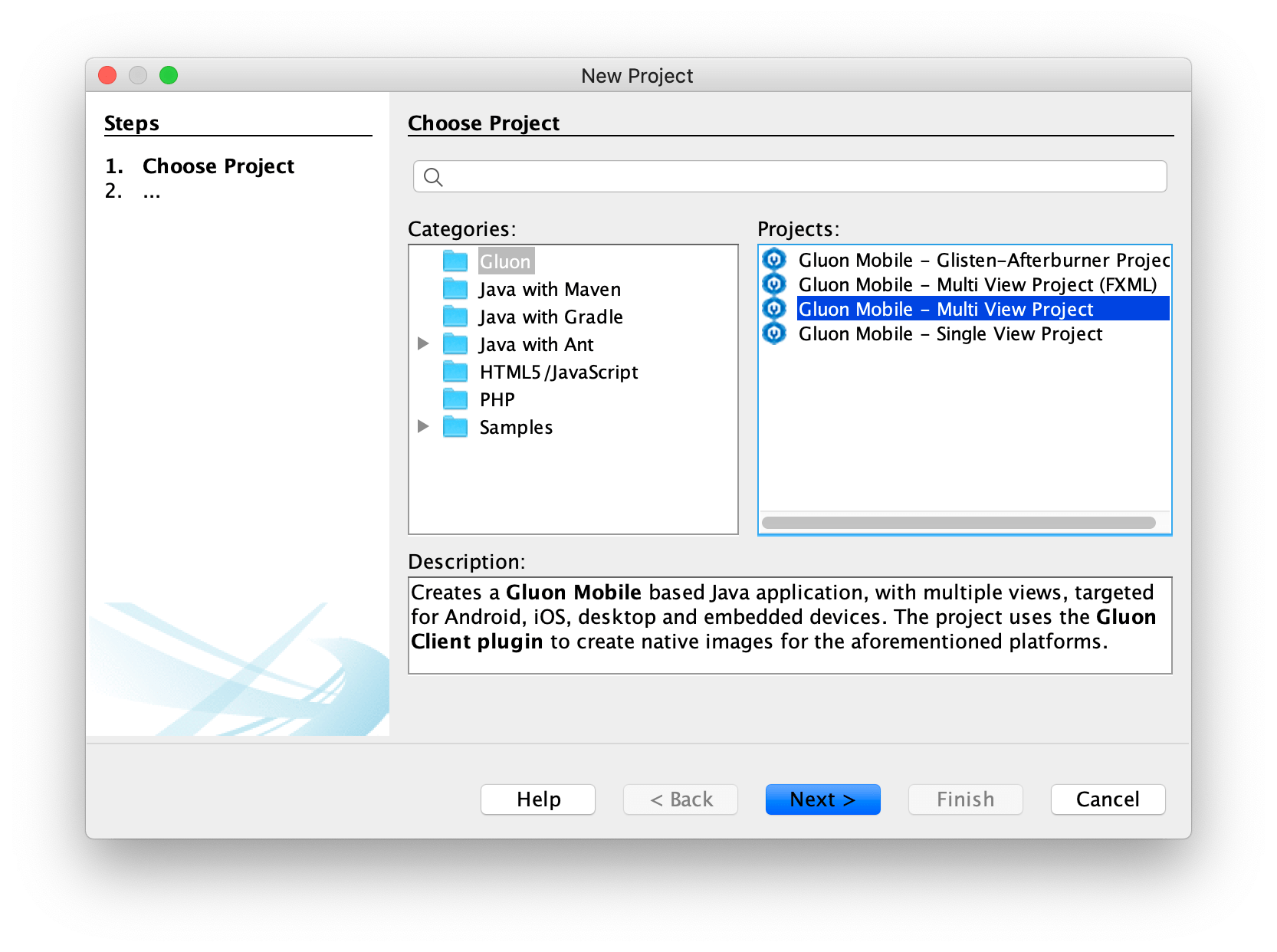Click the Single View Project Gluon icon
Viewport: 1277px width, 952px height.
point(774,333)
